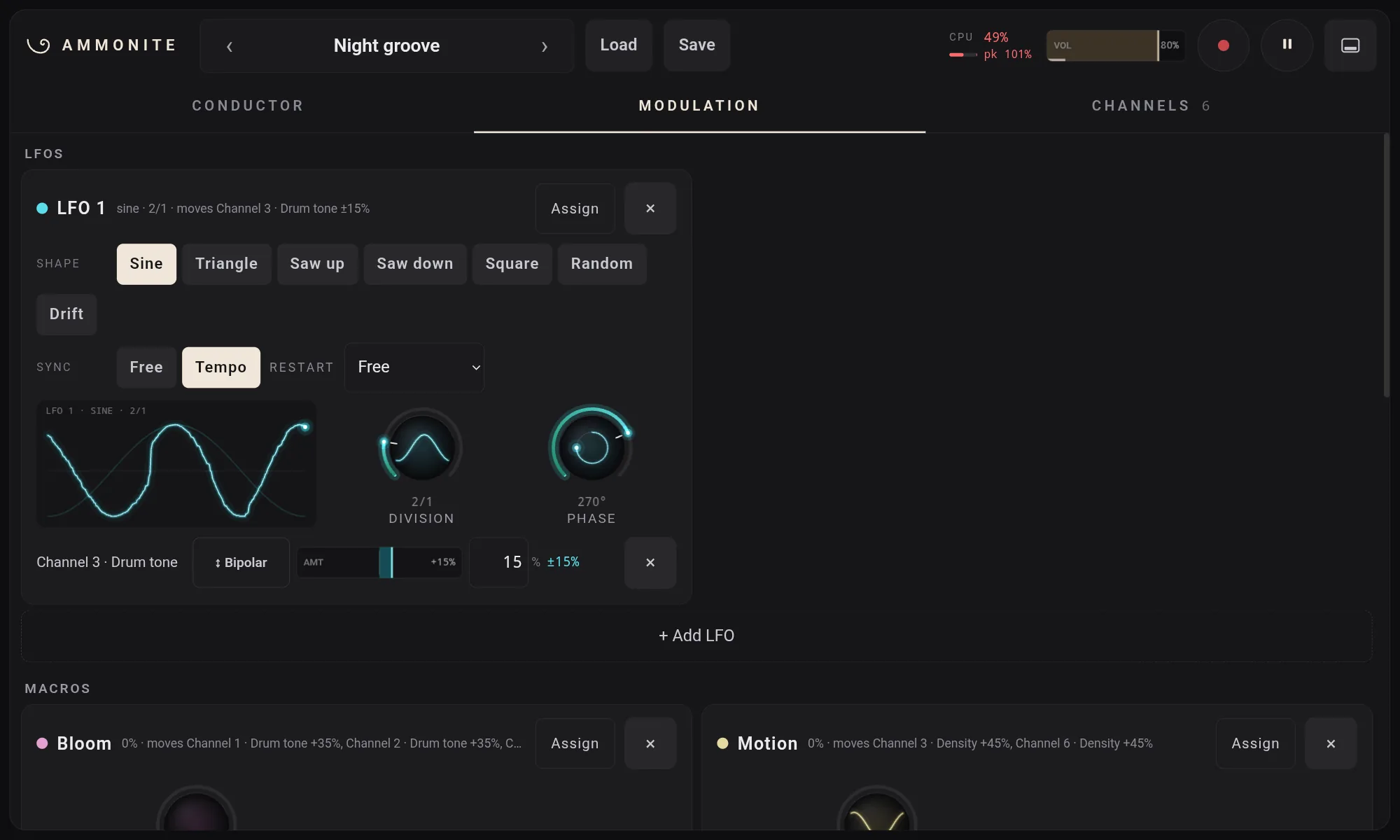Go to previous preset arrow
This screenshot has height=840, width=1400.
pos(229,46)
